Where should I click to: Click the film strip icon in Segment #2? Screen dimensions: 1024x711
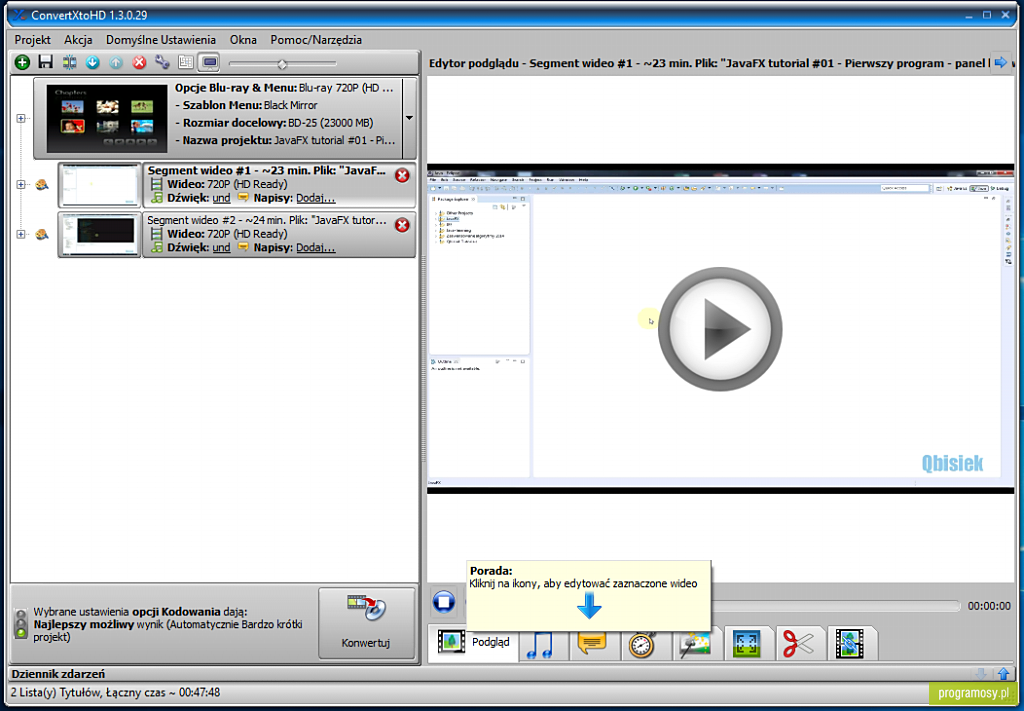coord(156,234)
